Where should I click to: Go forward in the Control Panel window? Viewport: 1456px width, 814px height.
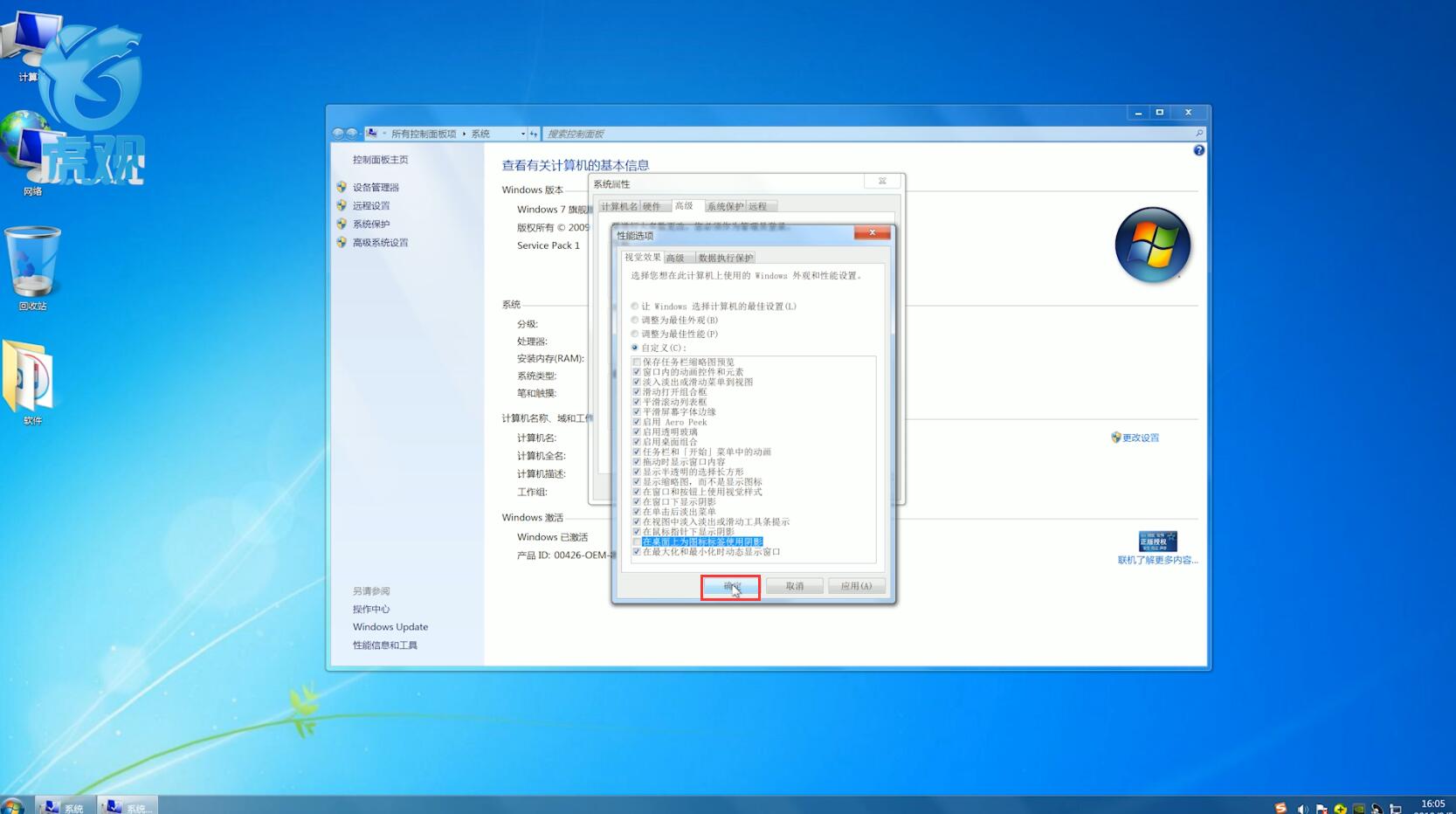(x=352, y=134)
